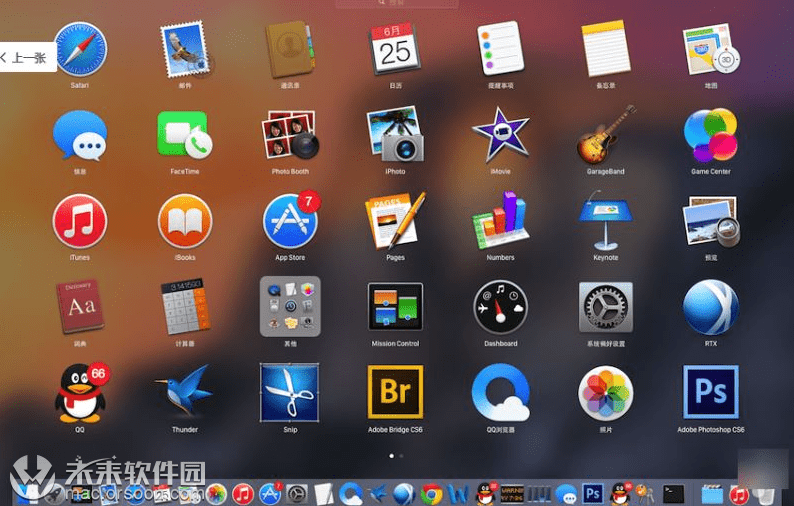Launch Dashboard gauge icon
Viewport: 794px width, 506px height.
coord(500,307)
